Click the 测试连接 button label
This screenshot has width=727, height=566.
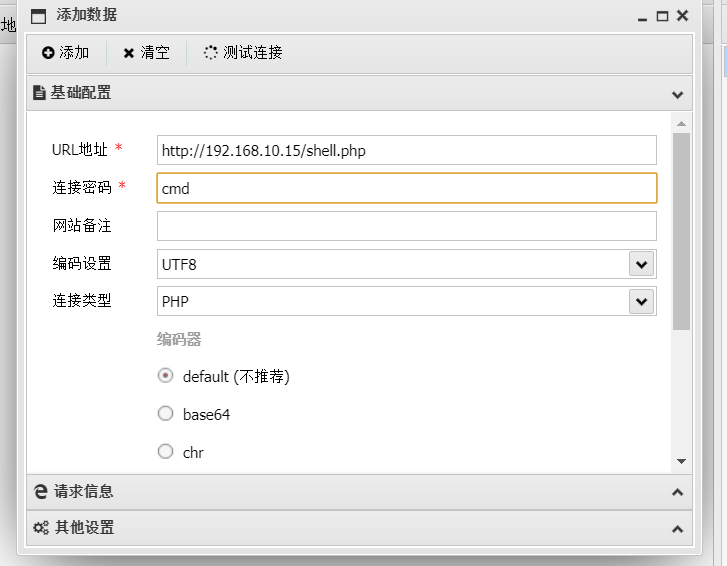(253, 52)
